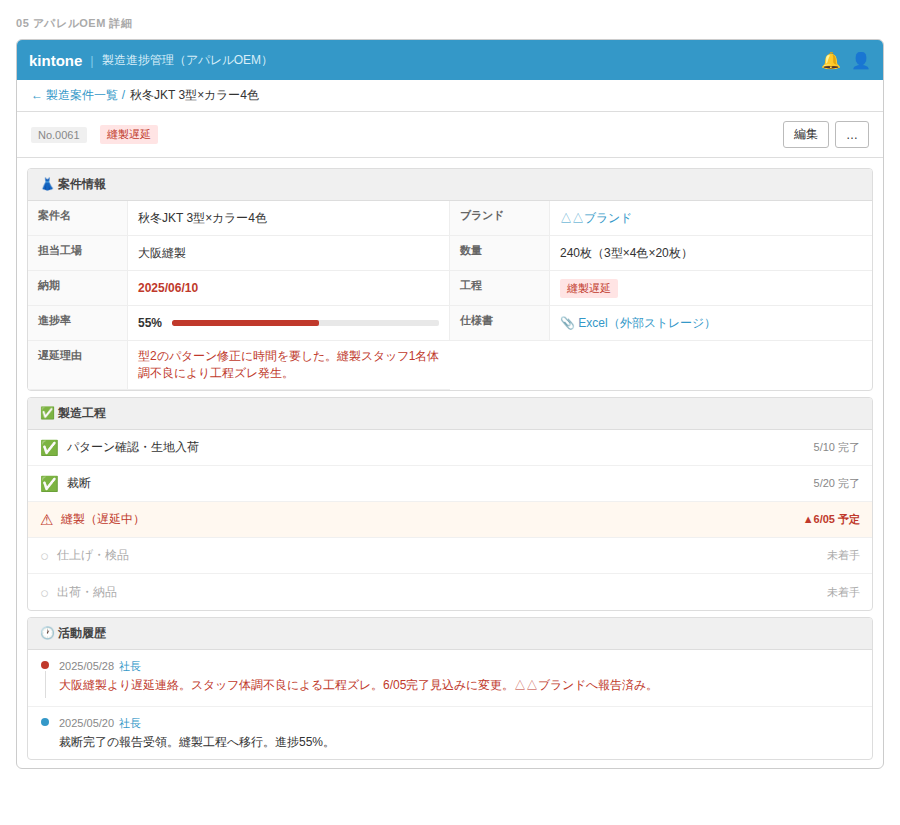Click 社長 author link on 2025/05/20 entry
This screenshot has width=900, height=825.
130,723
